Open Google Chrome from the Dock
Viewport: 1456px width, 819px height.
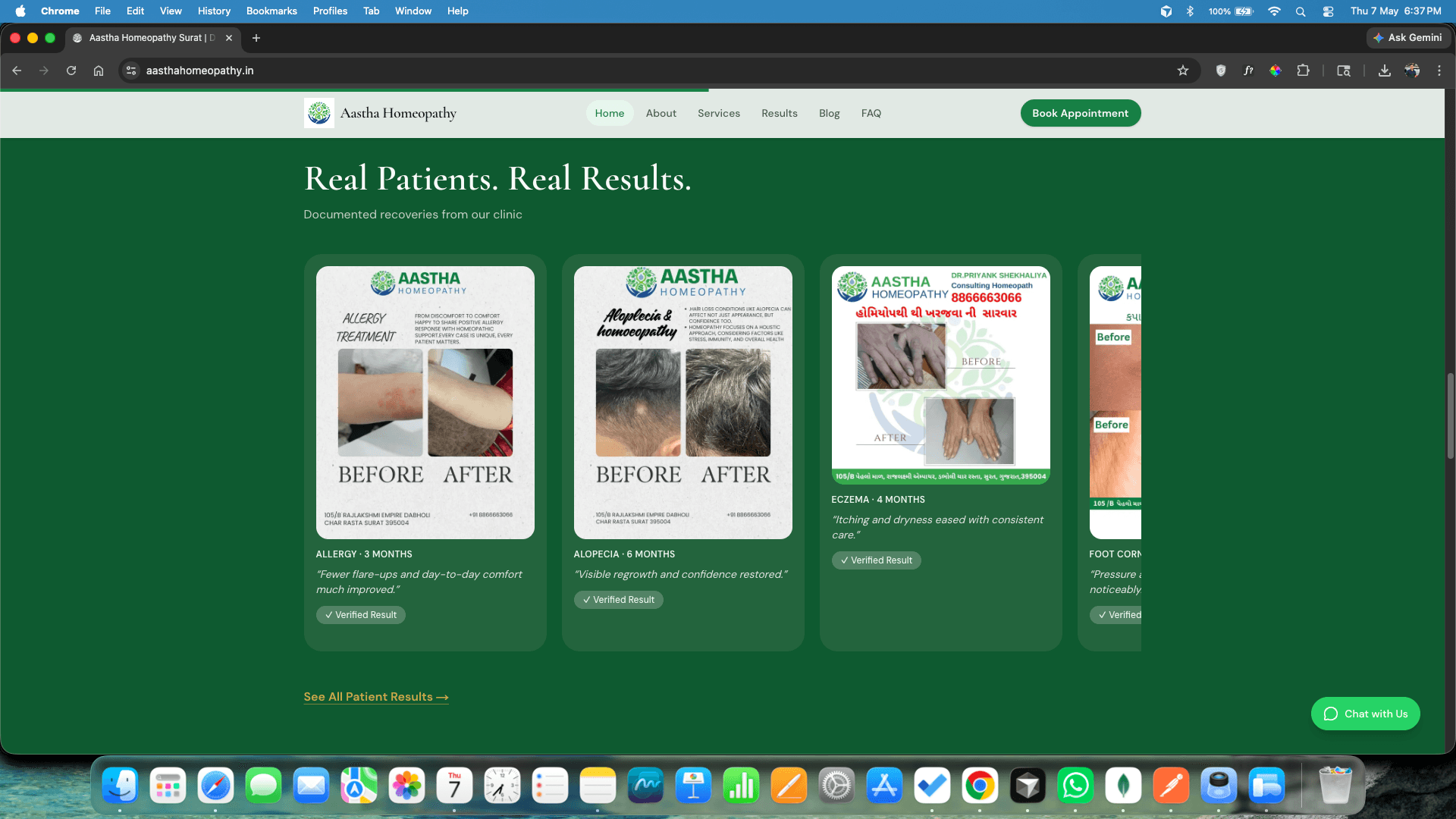point(980,785)
